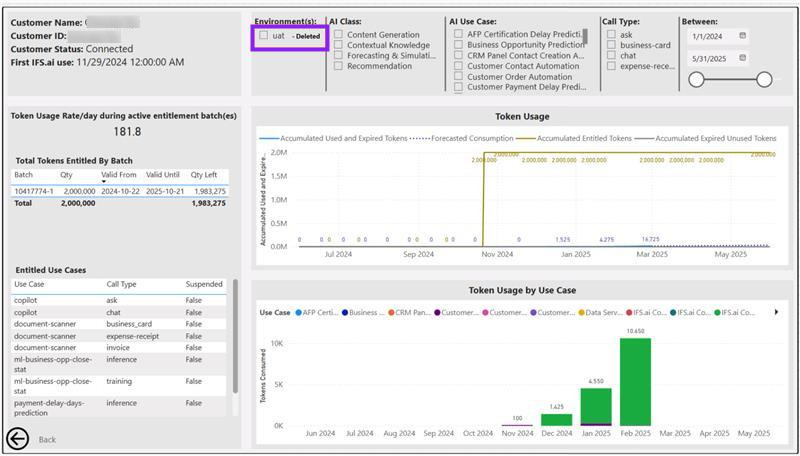Click the Qty Left column header
The height and width of the screenshot is (456, 800).
coord(207,174)
